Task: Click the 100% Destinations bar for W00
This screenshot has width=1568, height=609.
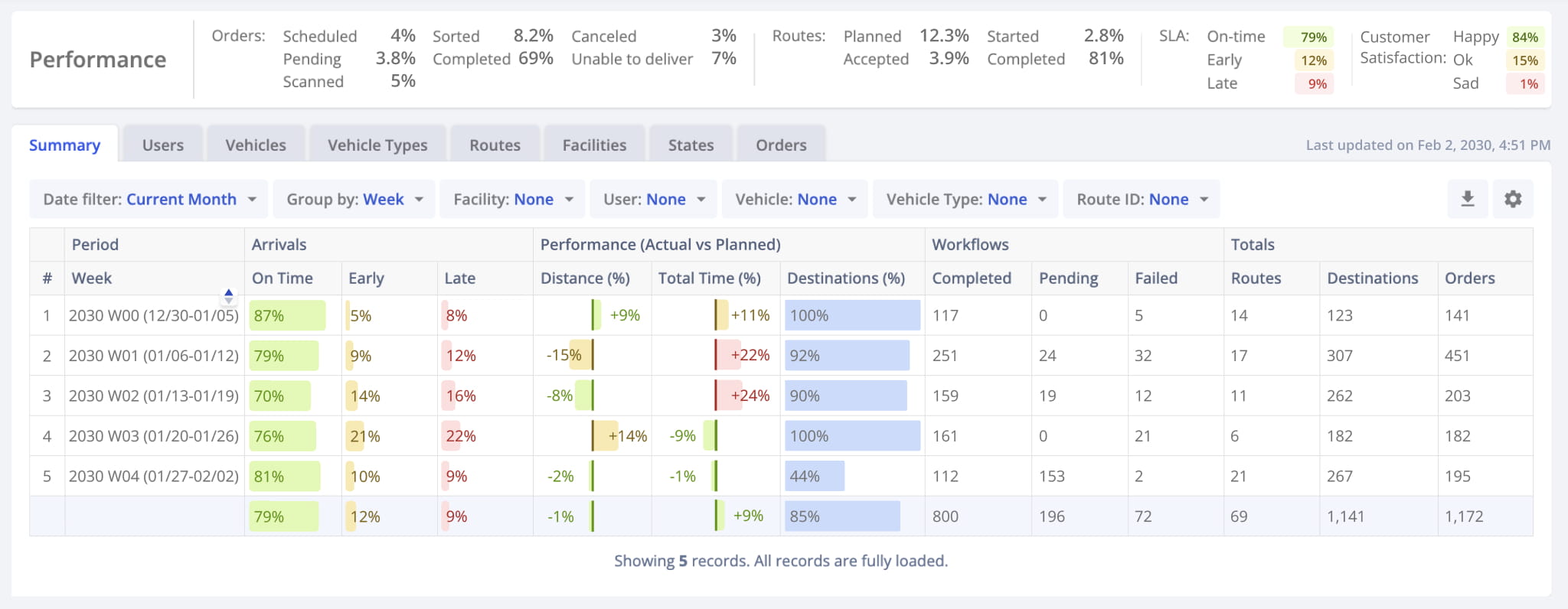Action: pos(851,316)
